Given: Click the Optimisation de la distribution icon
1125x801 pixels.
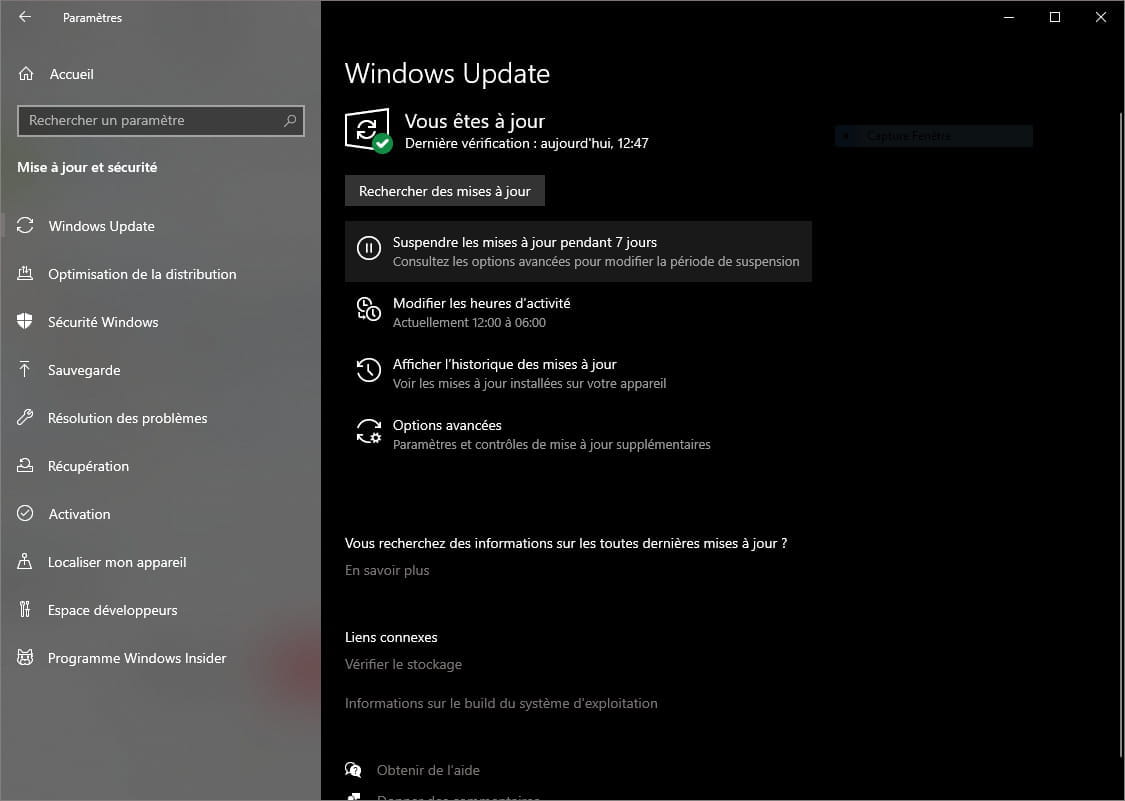Looking at the screenshot, I should [x=25, y=273].
